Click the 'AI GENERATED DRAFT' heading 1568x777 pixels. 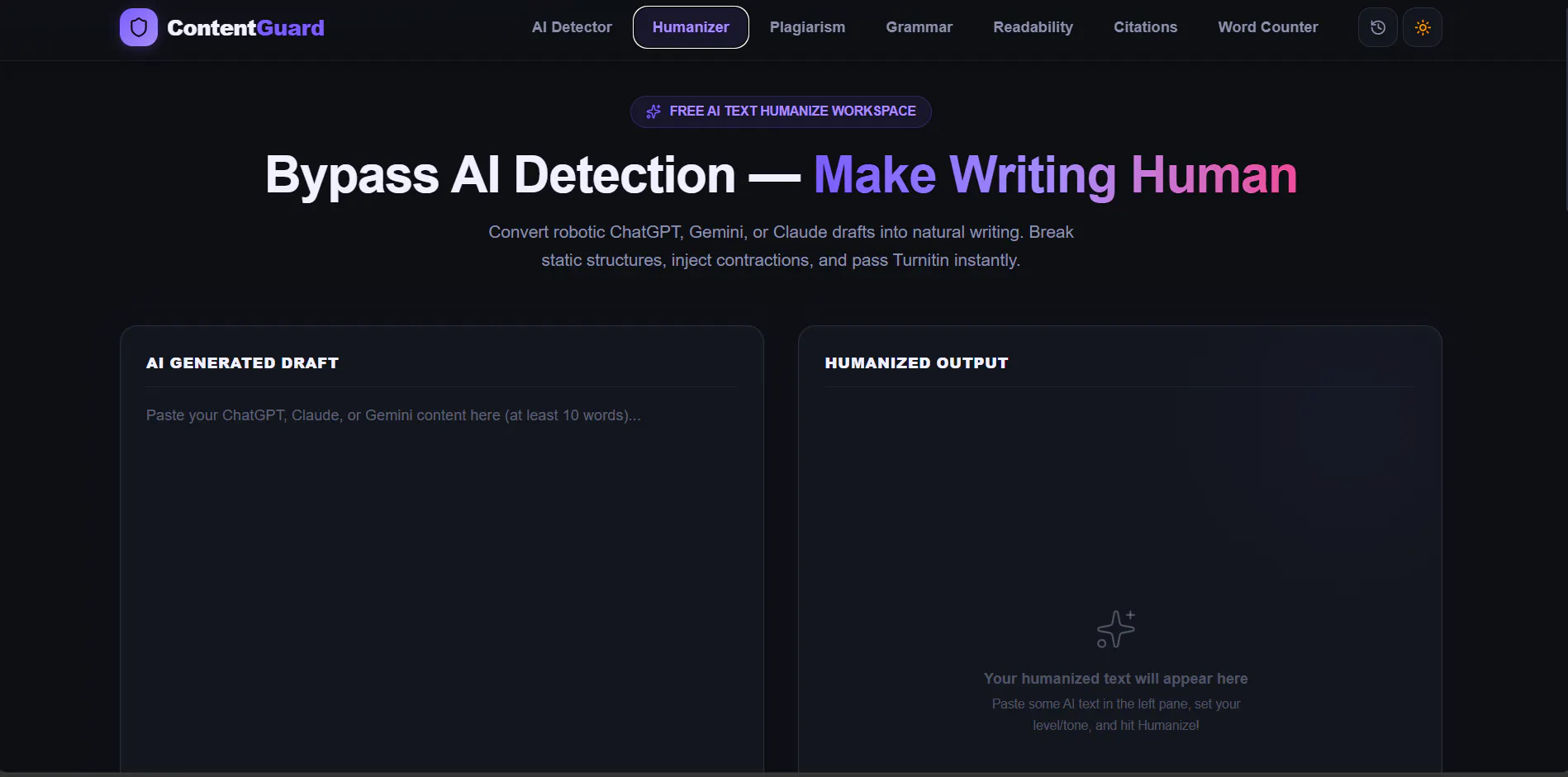coord(242,362)
